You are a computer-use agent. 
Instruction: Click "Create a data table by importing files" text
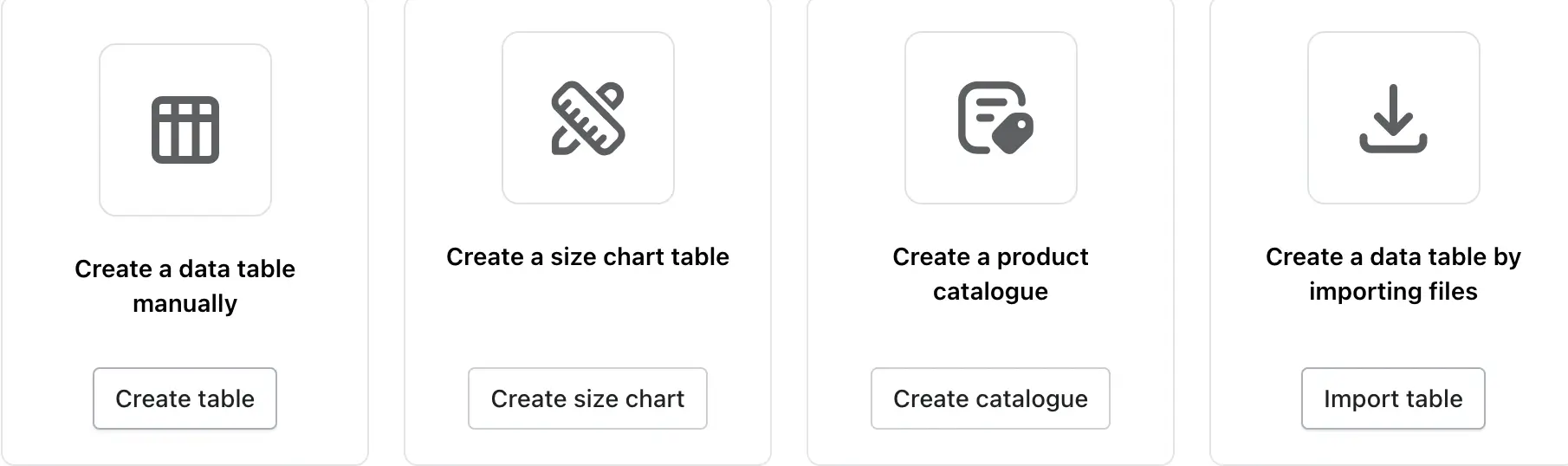(1393, 274)
